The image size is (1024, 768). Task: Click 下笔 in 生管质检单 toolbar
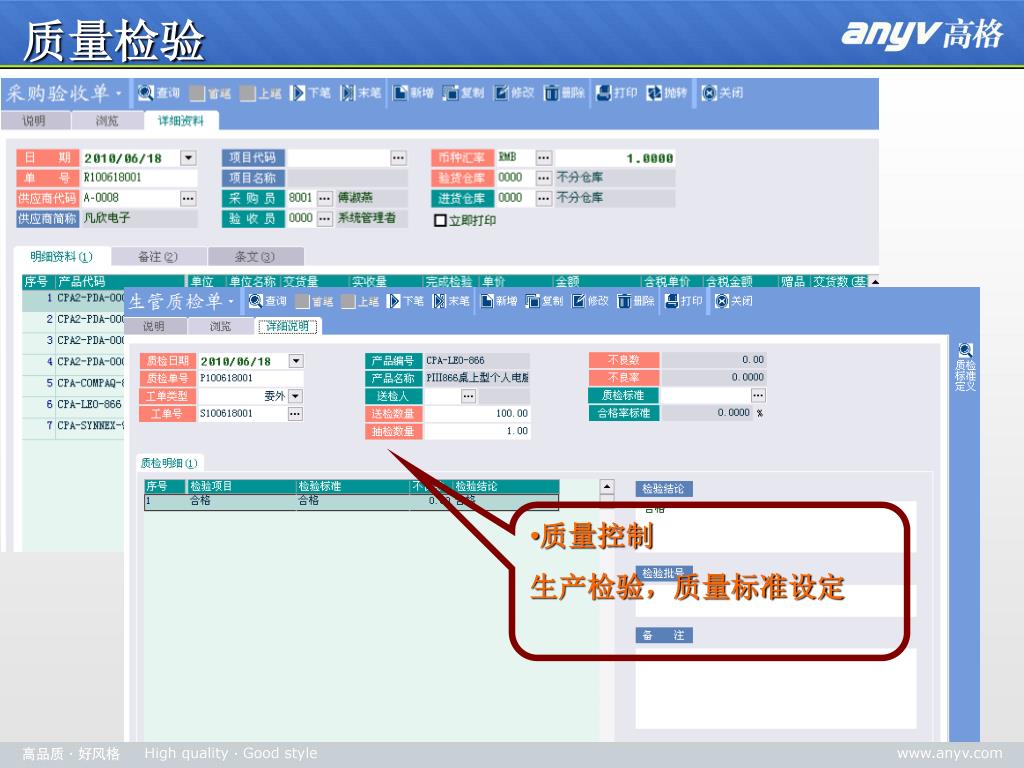(406, 301)
